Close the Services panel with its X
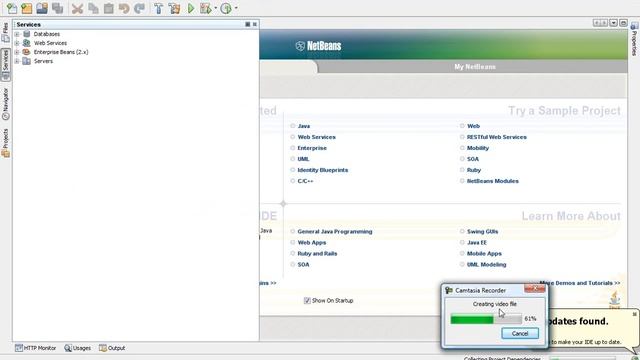 [x=255, y=24]
